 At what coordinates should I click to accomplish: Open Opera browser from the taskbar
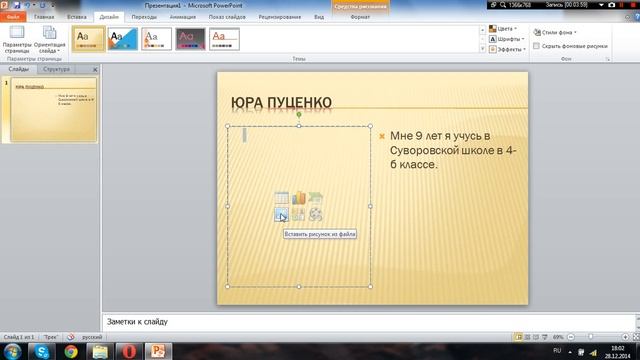click(x=129, y=351)
